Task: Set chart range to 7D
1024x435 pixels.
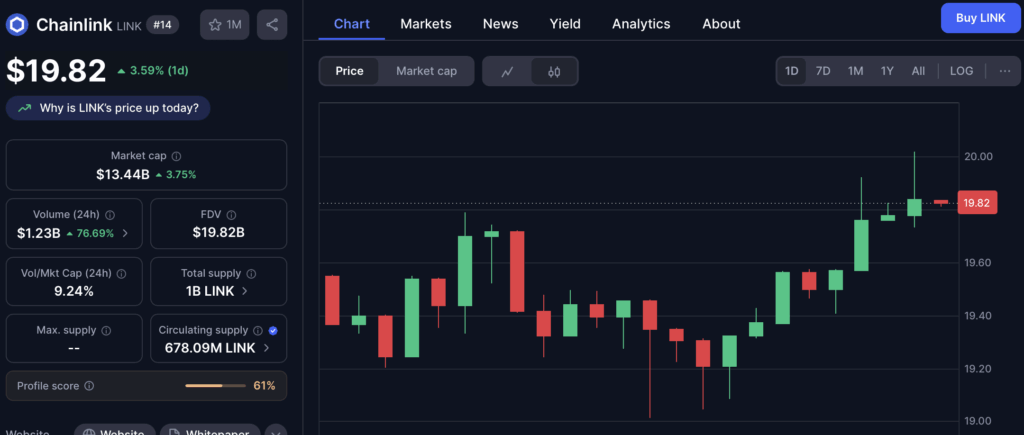Action: coord(823,71)
